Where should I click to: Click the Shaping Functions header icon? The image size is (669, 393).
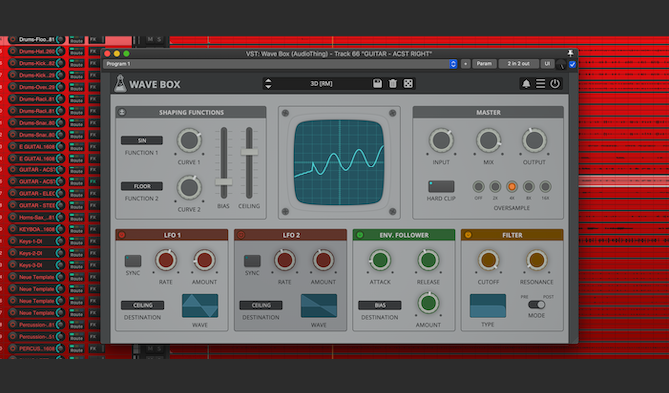pyautogui.click(x=122, y=112)
